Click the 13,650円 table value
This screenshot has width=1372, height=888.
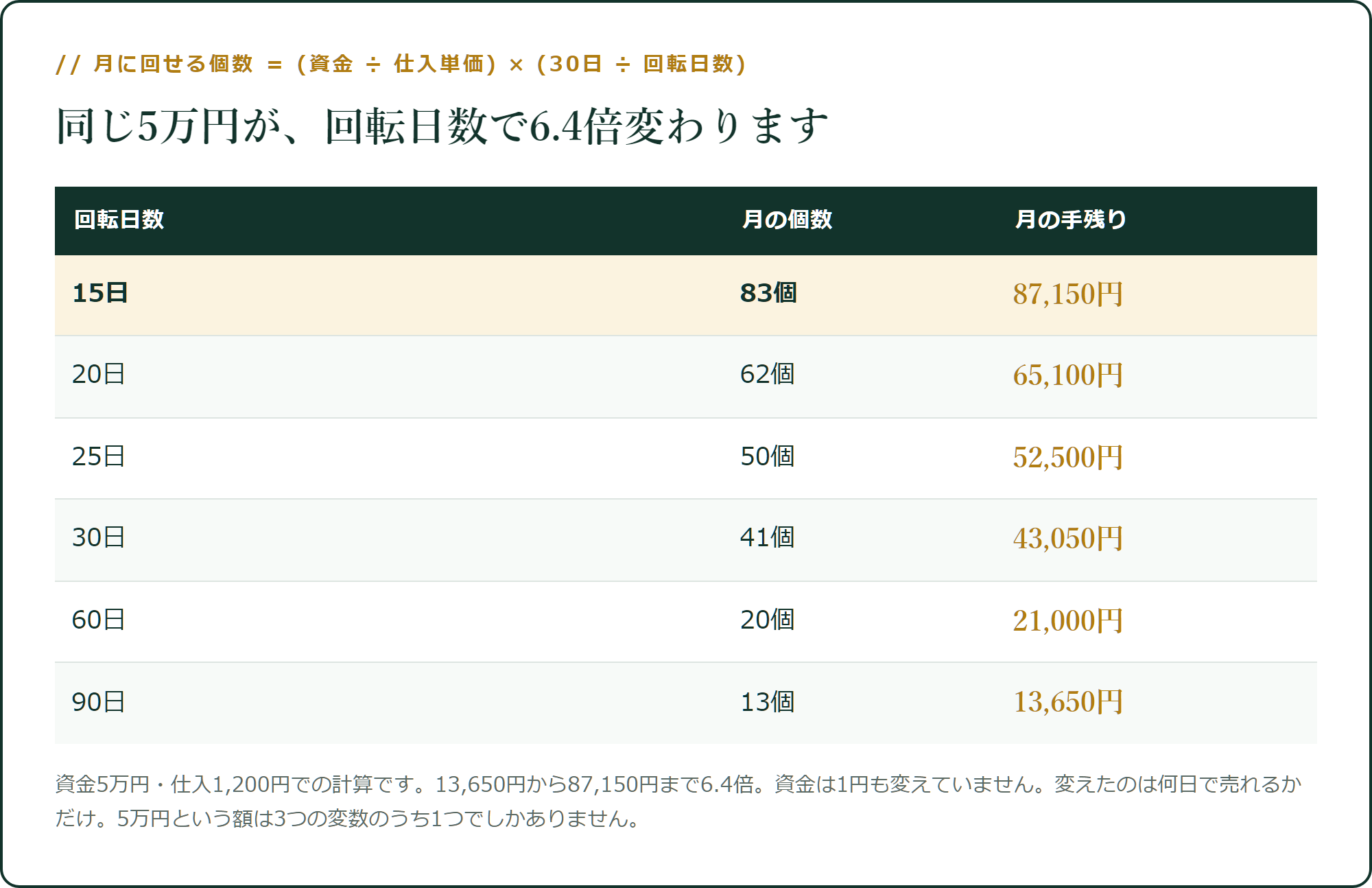tap(1068, 702)
